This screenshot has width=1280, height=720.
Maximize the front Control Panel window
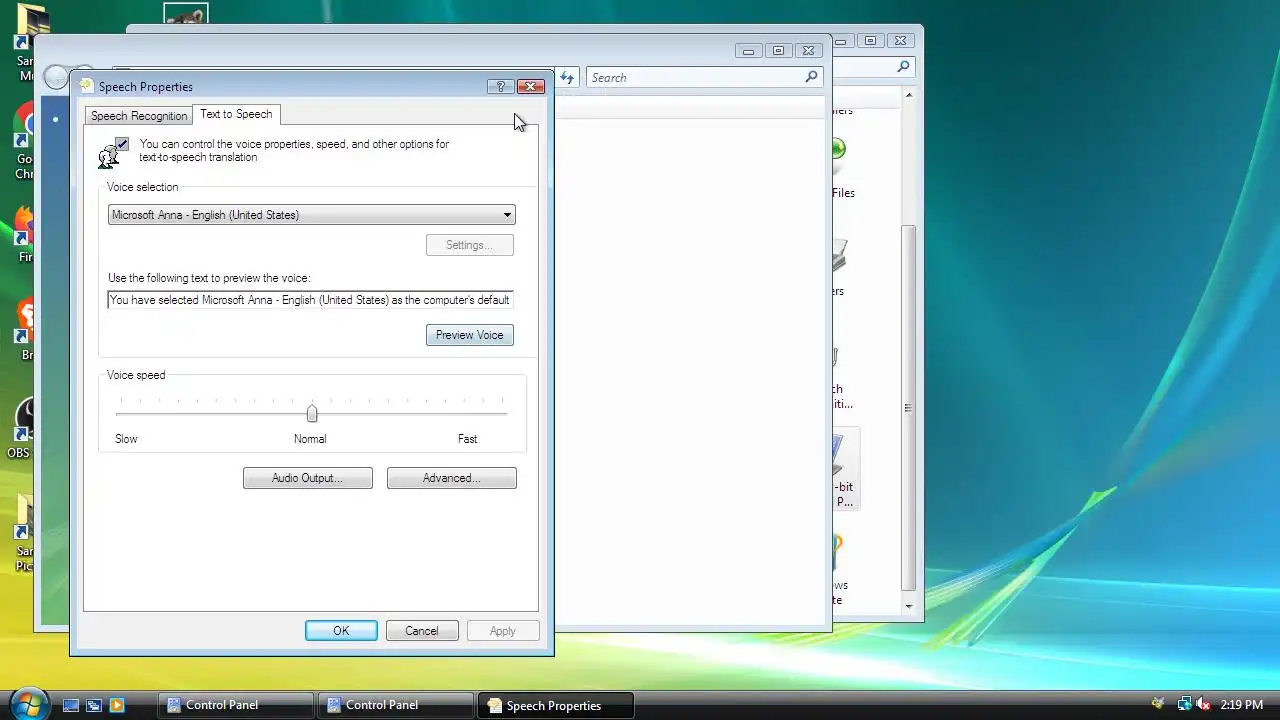(x=778, y=50)
